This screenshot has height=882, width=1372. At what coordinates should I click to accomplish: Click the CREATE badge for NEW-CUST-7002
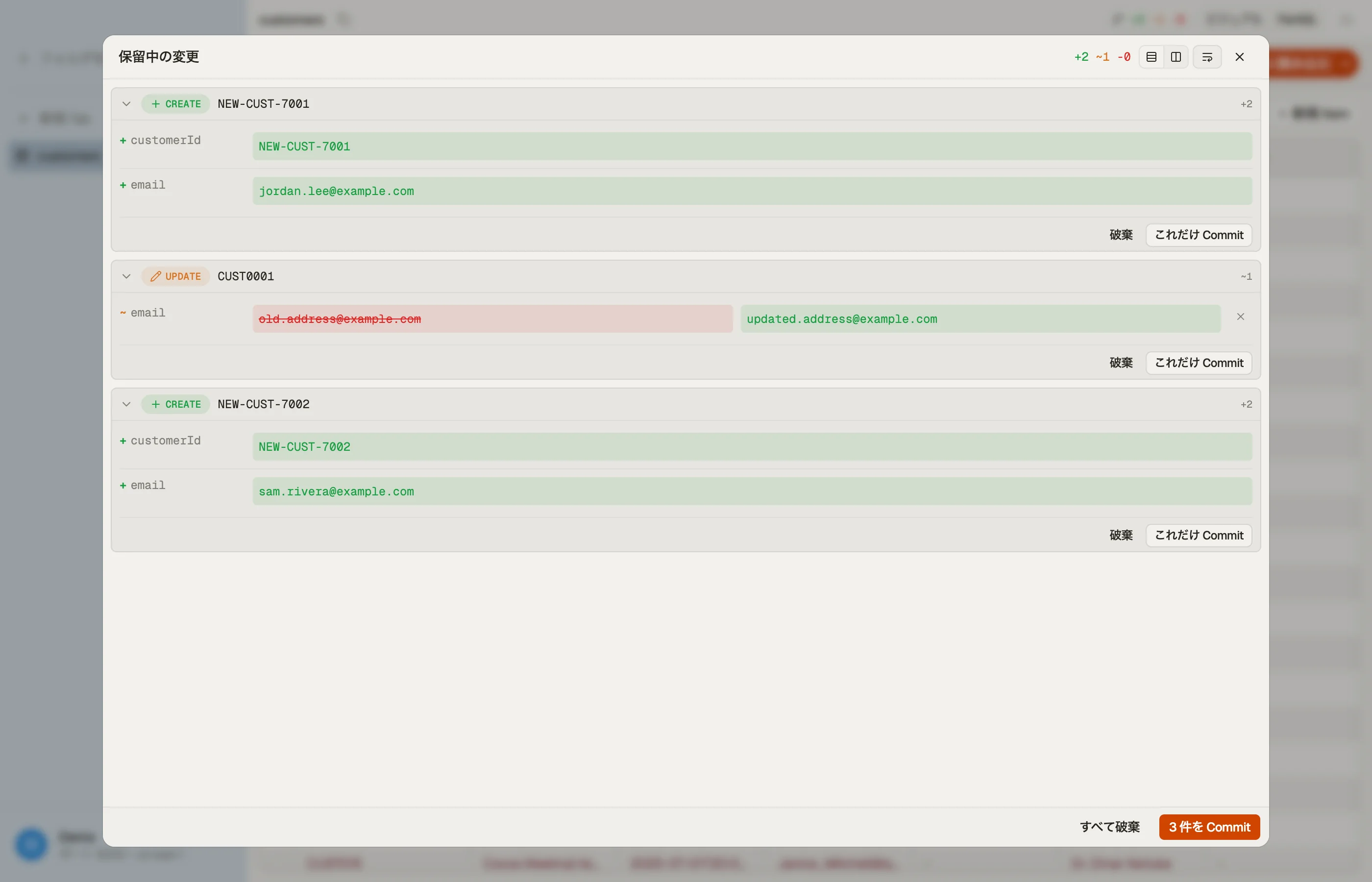click(x=176, y=404)
